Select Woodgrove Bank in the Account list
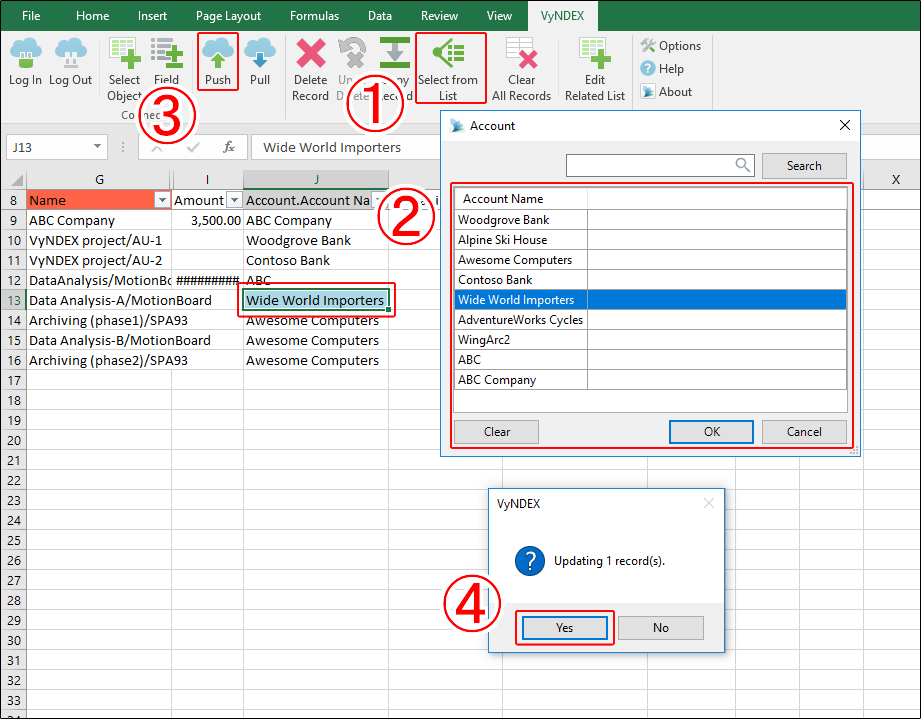Screen dimensions: 921x719 coord(651,220)
